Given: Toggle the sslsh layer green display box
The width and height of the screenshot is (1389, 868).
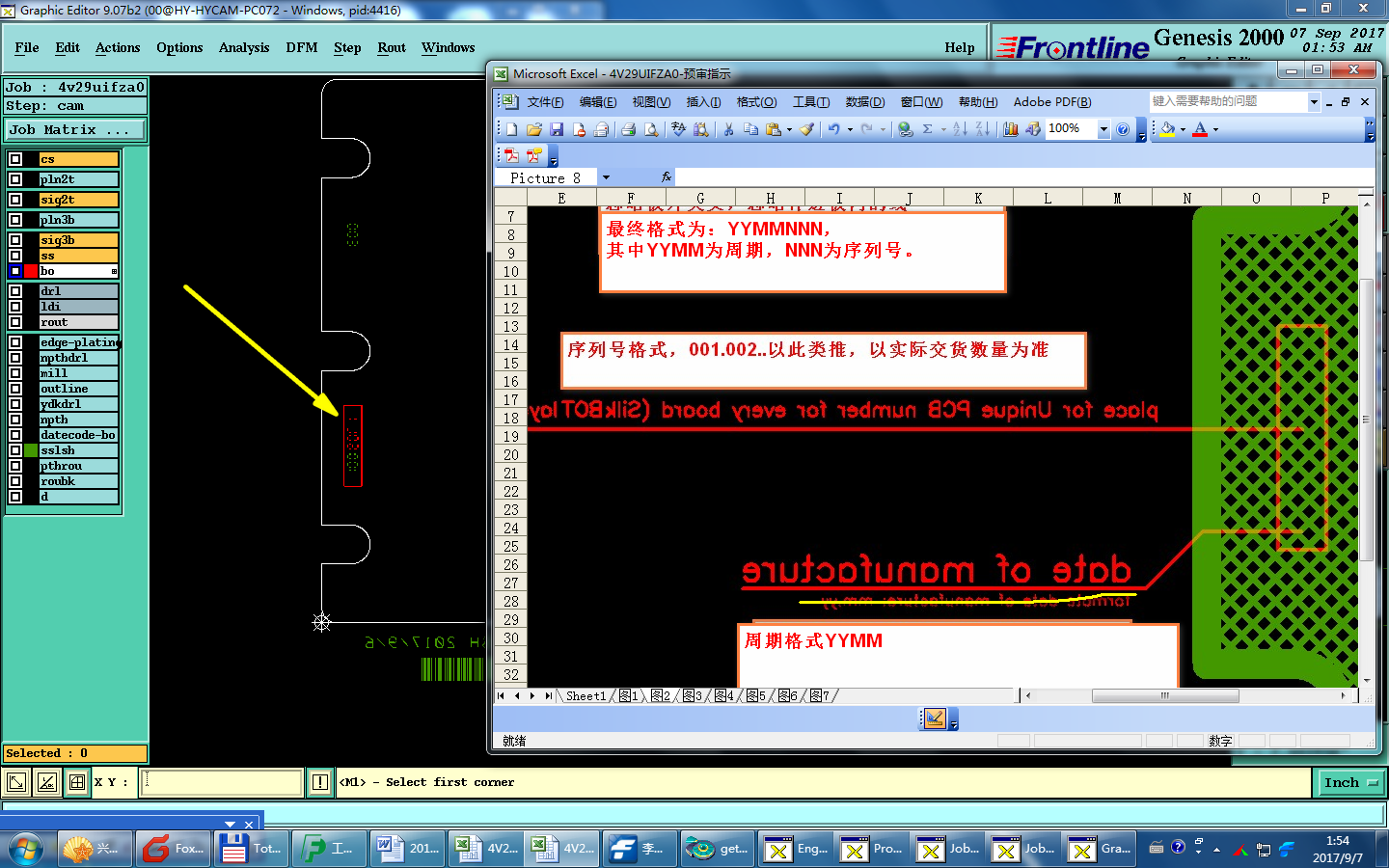Looking at the screenshot, I should [32, 450].
